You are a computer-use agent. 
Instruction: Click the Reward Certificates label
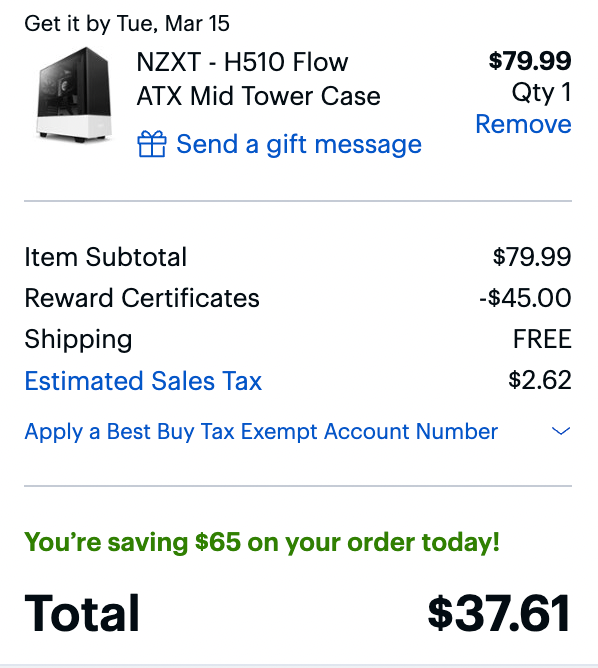pyautogui.click(x=142, y=298)
